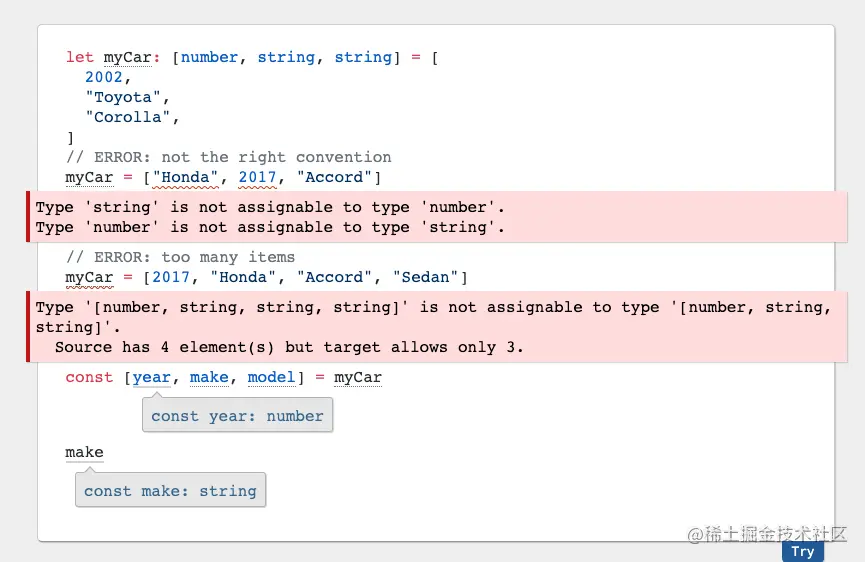Click the model variable in the destructuring
Screen dimensions: 865x562
(x=271, y=377)
